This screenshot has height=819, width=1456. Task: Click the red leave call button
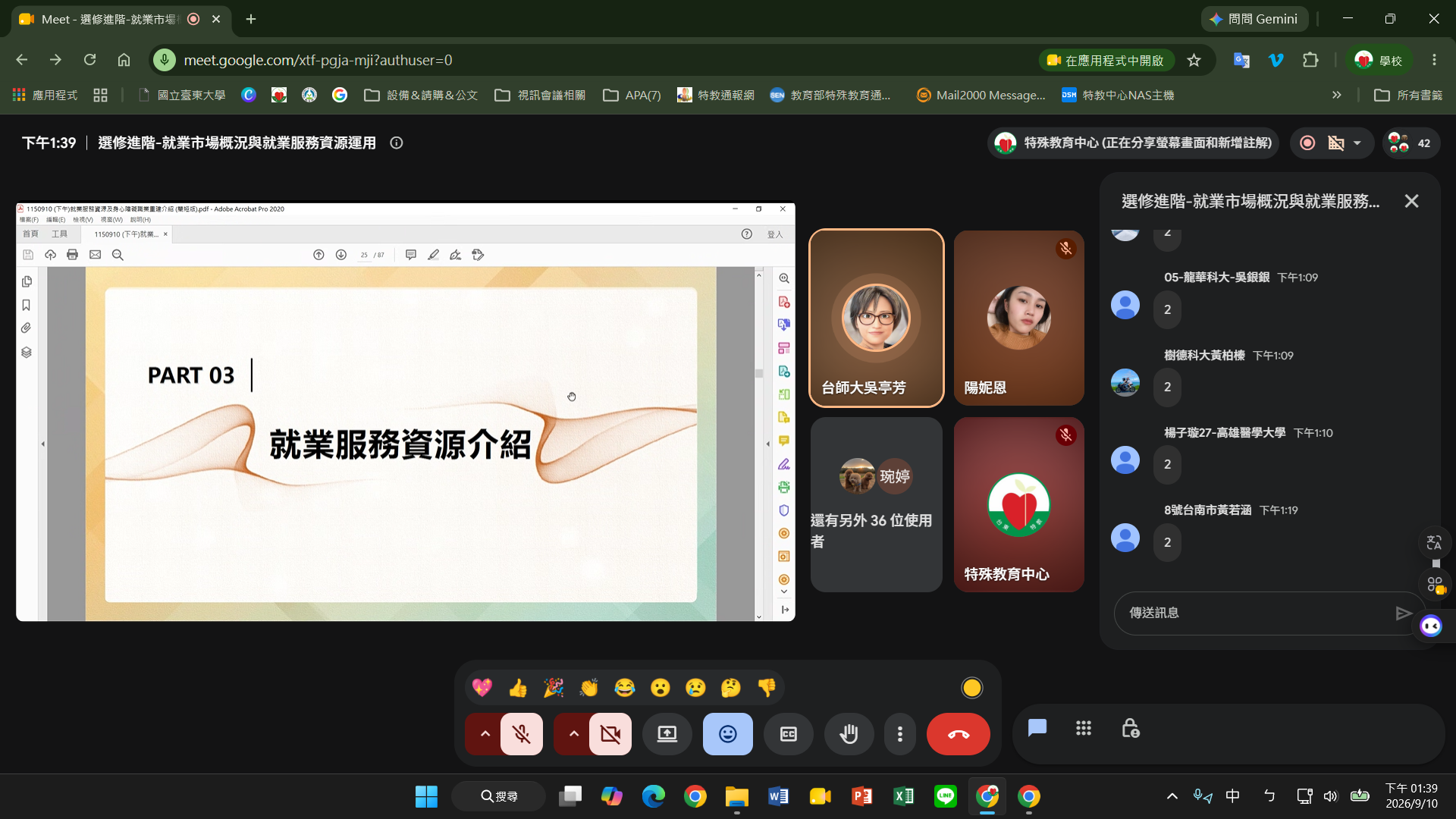958,734
